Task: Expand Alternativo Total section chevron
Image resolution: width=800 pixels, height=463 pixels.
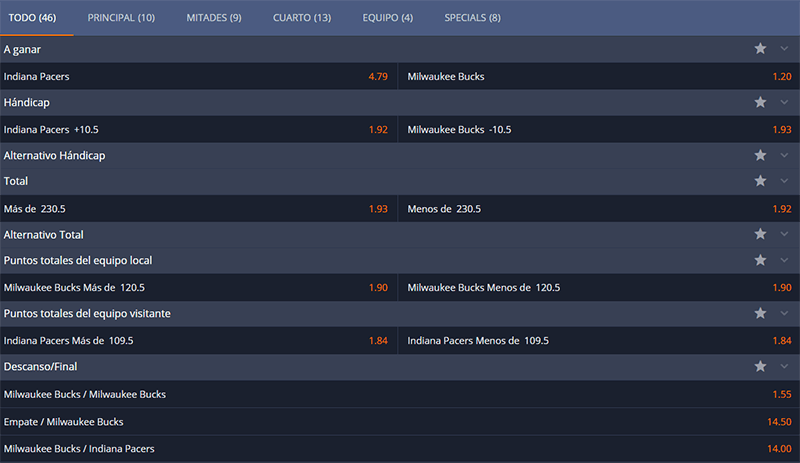Action: click(x=784, y=234)
